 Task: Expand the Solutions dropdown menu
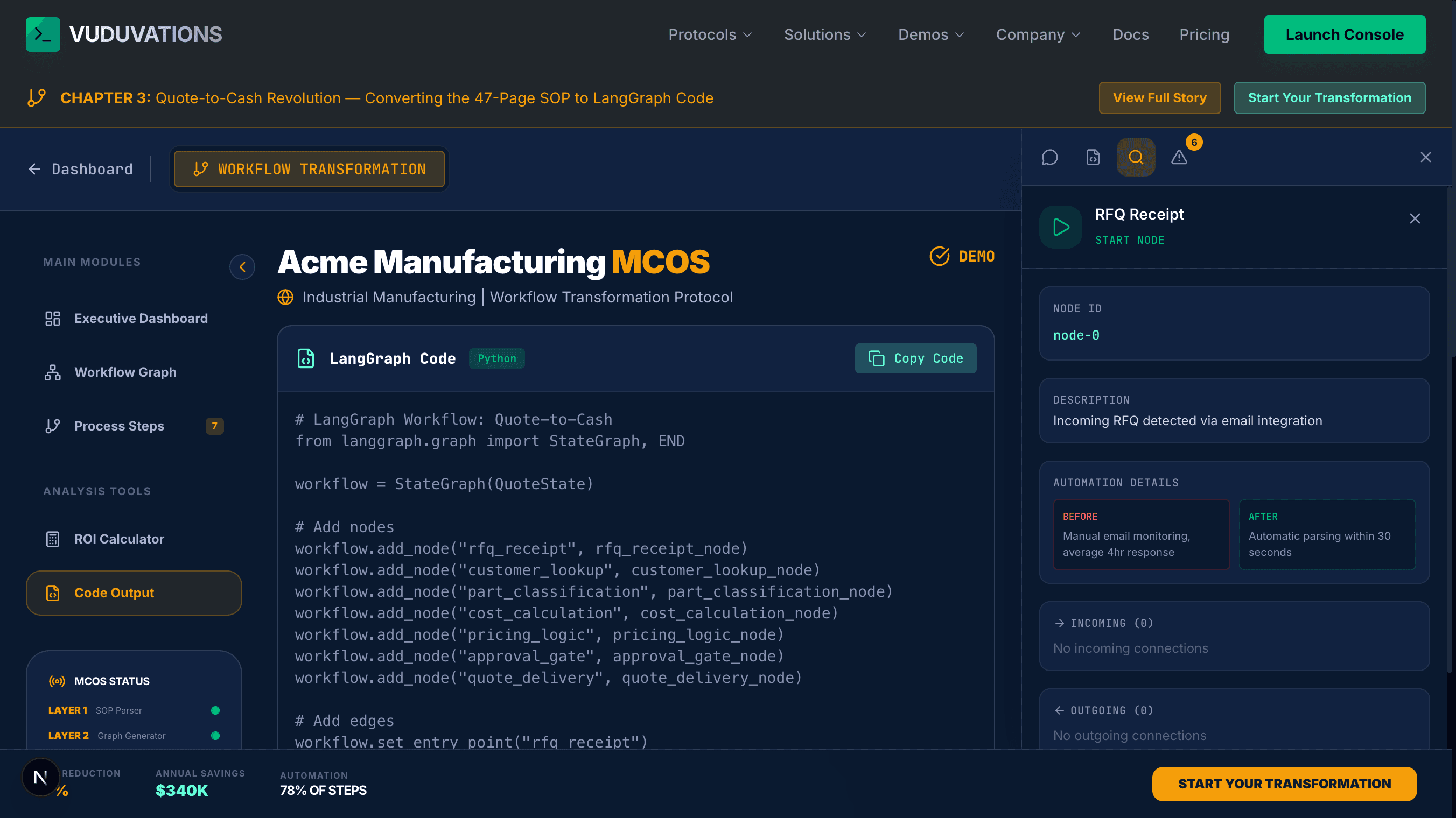point(825,34)
